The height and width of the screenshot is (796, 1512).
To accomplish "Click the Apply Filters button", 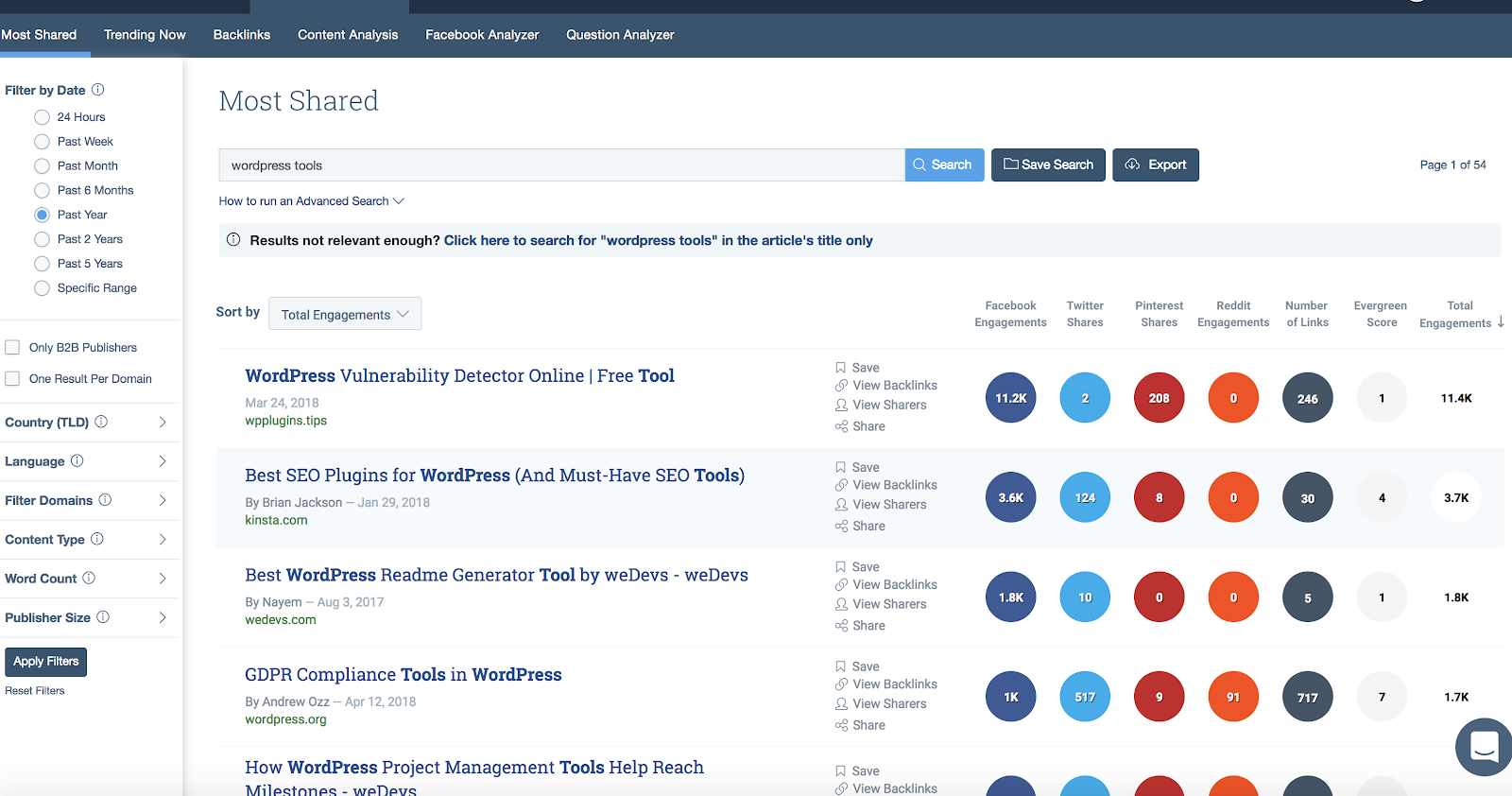I will coord(45,662).
